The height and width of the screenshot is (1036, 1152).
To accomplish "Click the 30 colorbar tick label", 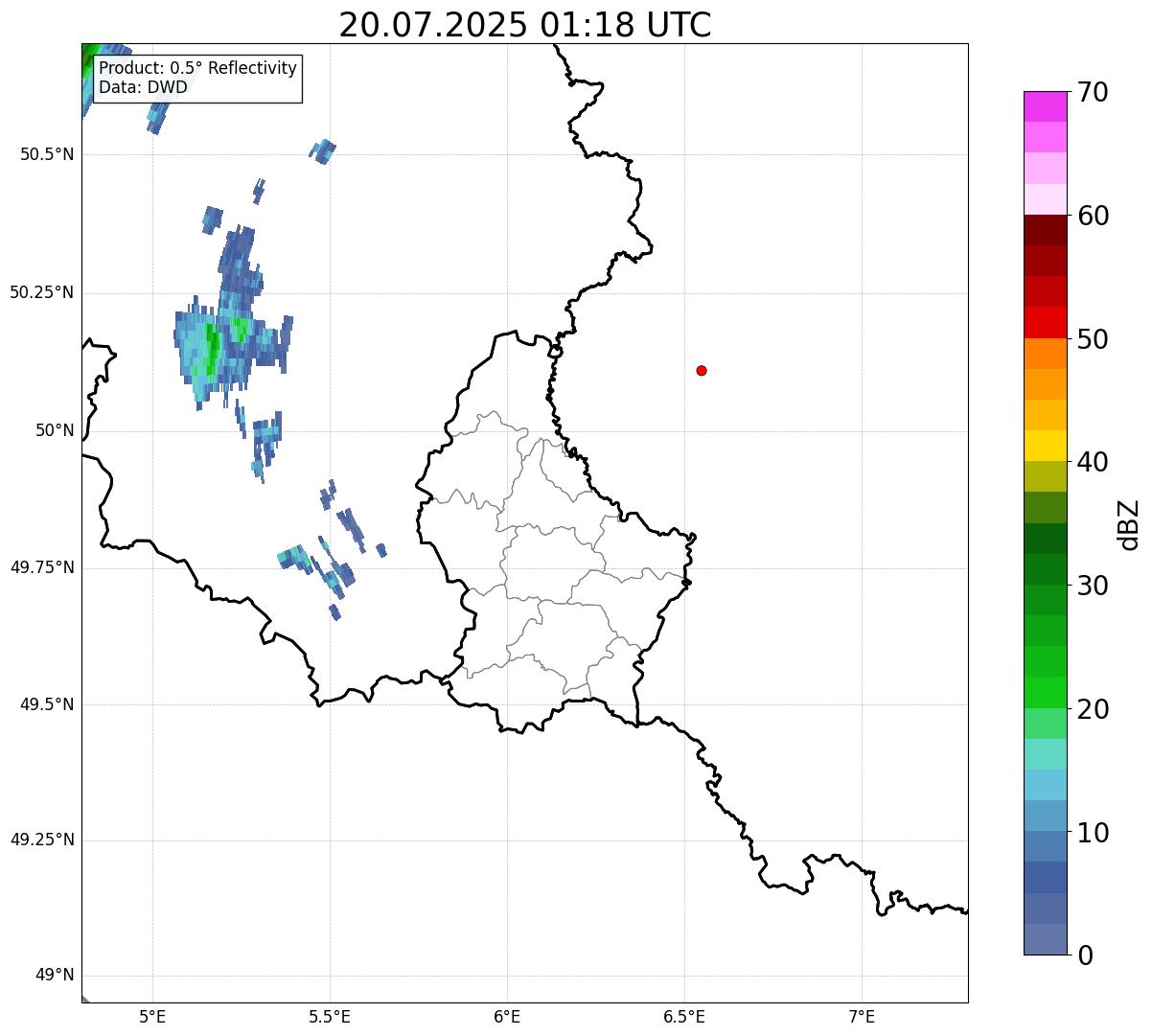I will click(x=1093, y=586).
